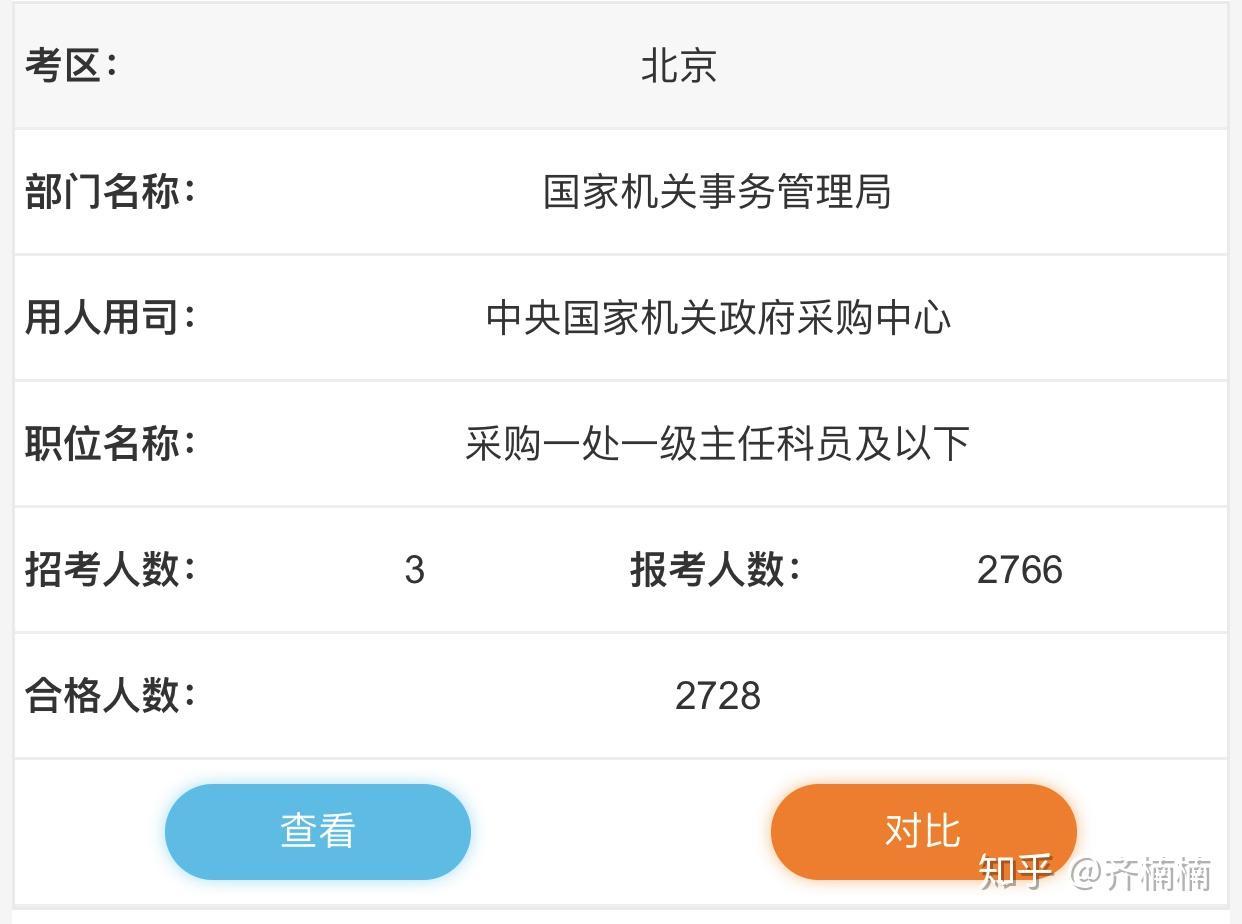Click the 报考人数 value 2766
The height and width of the screenshot is (924, 1242).
[x=1020, y=570]
